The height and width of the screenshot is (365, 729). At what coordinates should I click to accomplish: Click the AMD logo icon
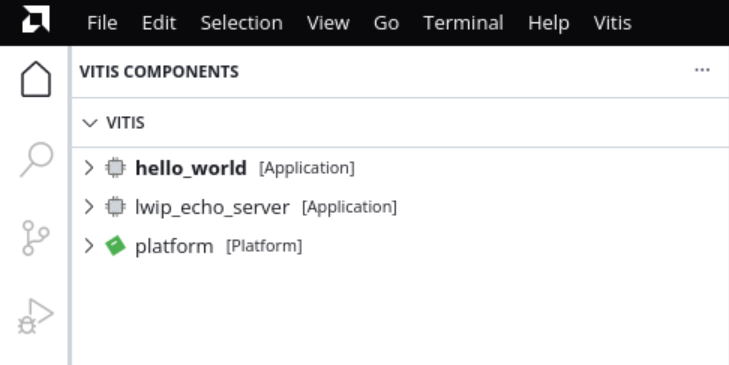pos(36,20)
